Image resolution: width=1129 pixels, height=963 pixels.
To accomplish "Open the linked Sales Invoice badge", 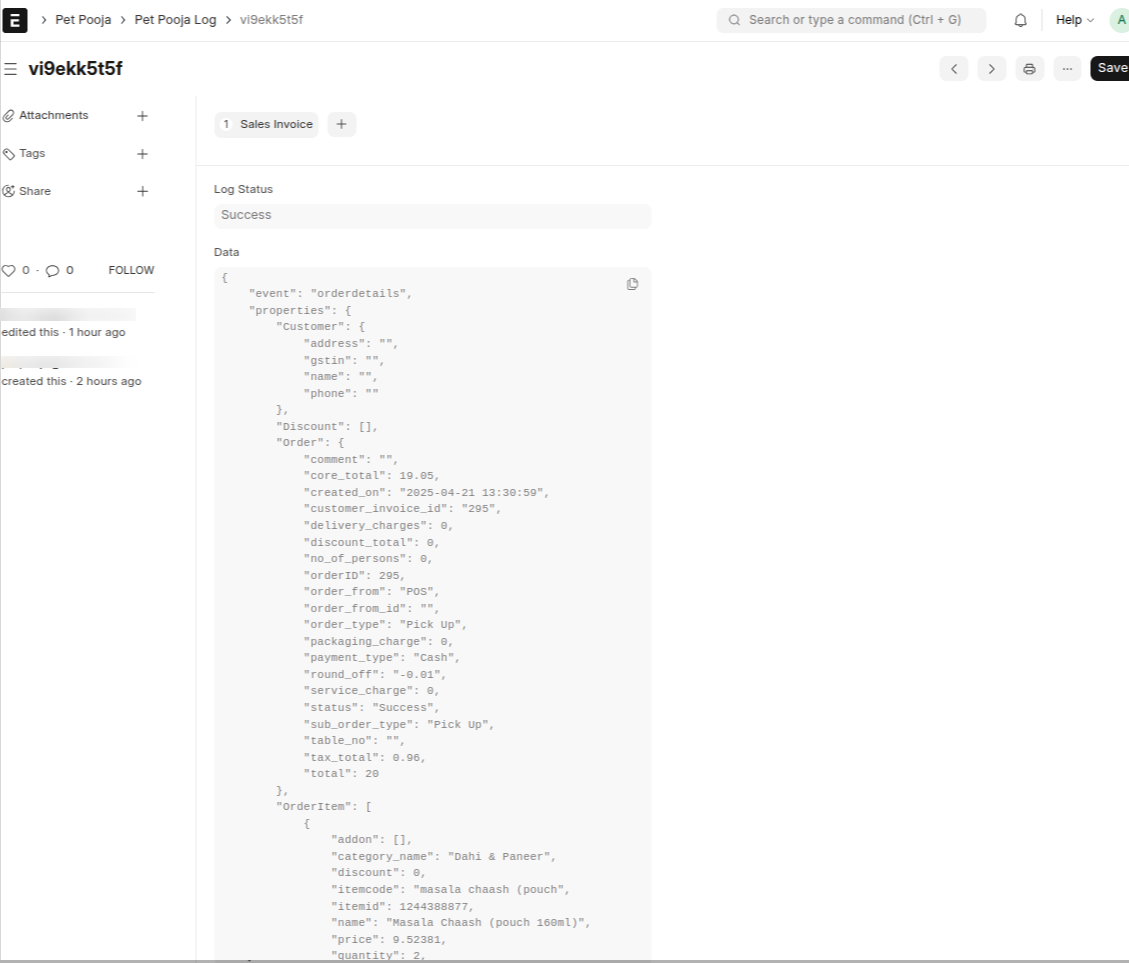I will click(x=266, y=125).
